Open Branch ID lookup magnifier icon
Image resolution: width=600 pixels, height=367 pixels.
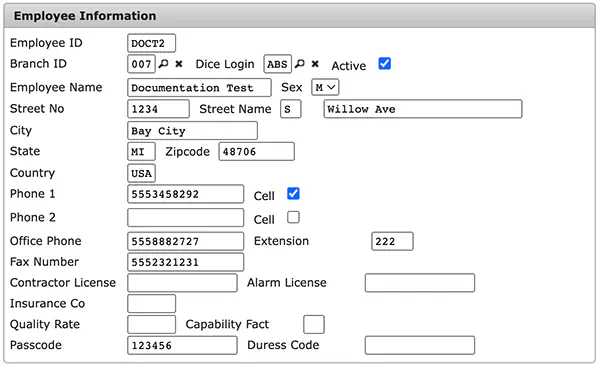164,64
